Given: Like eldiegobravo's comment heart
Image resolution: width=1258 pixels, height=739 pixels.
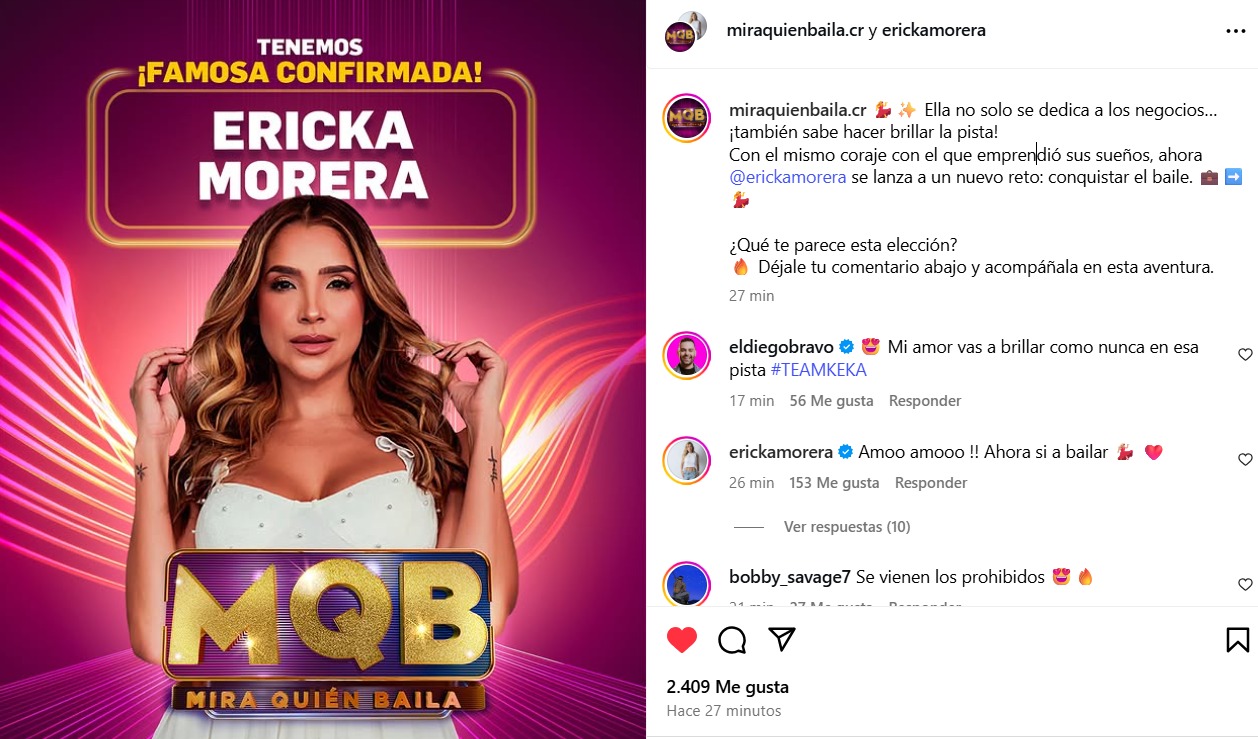Looking at the screenshot, I should [x=1245, y=355].
